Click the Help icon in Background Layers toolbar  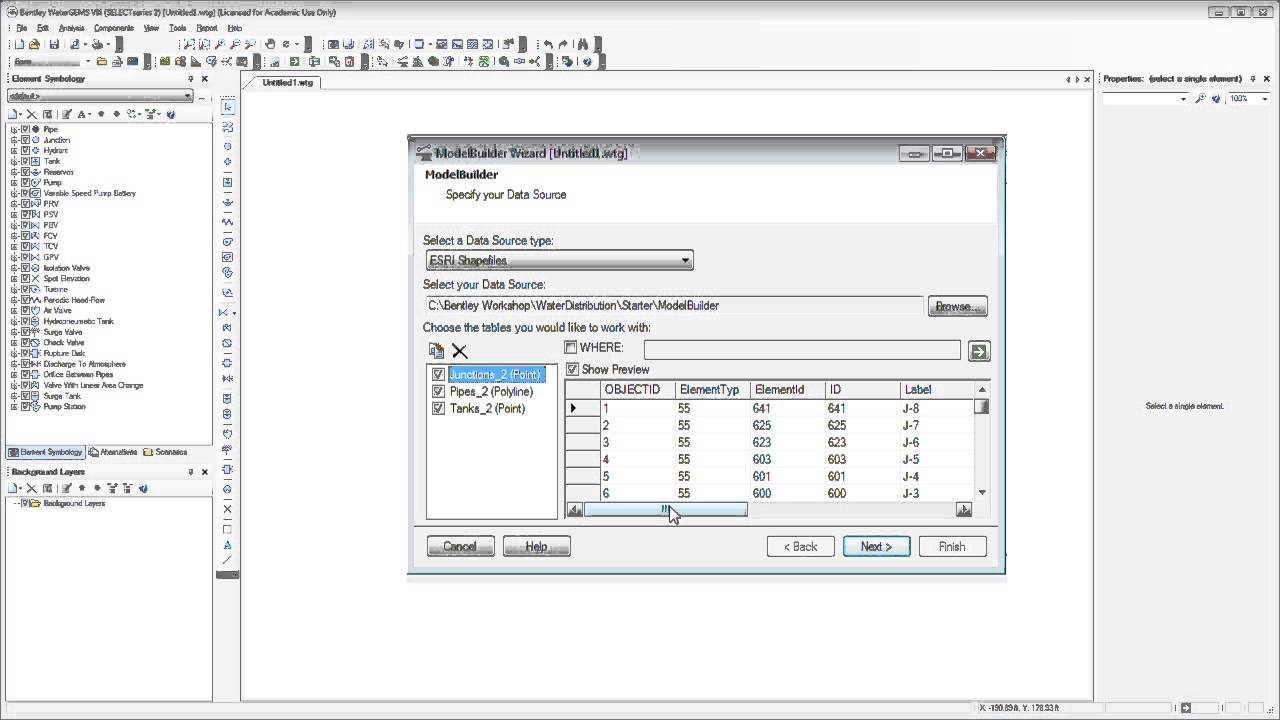point(143,488)
